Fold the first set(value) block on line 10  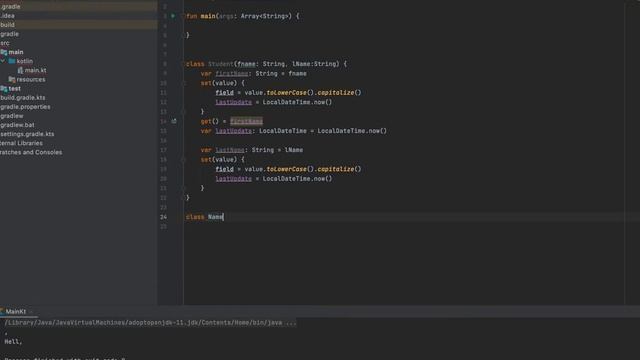click(183, 83)
